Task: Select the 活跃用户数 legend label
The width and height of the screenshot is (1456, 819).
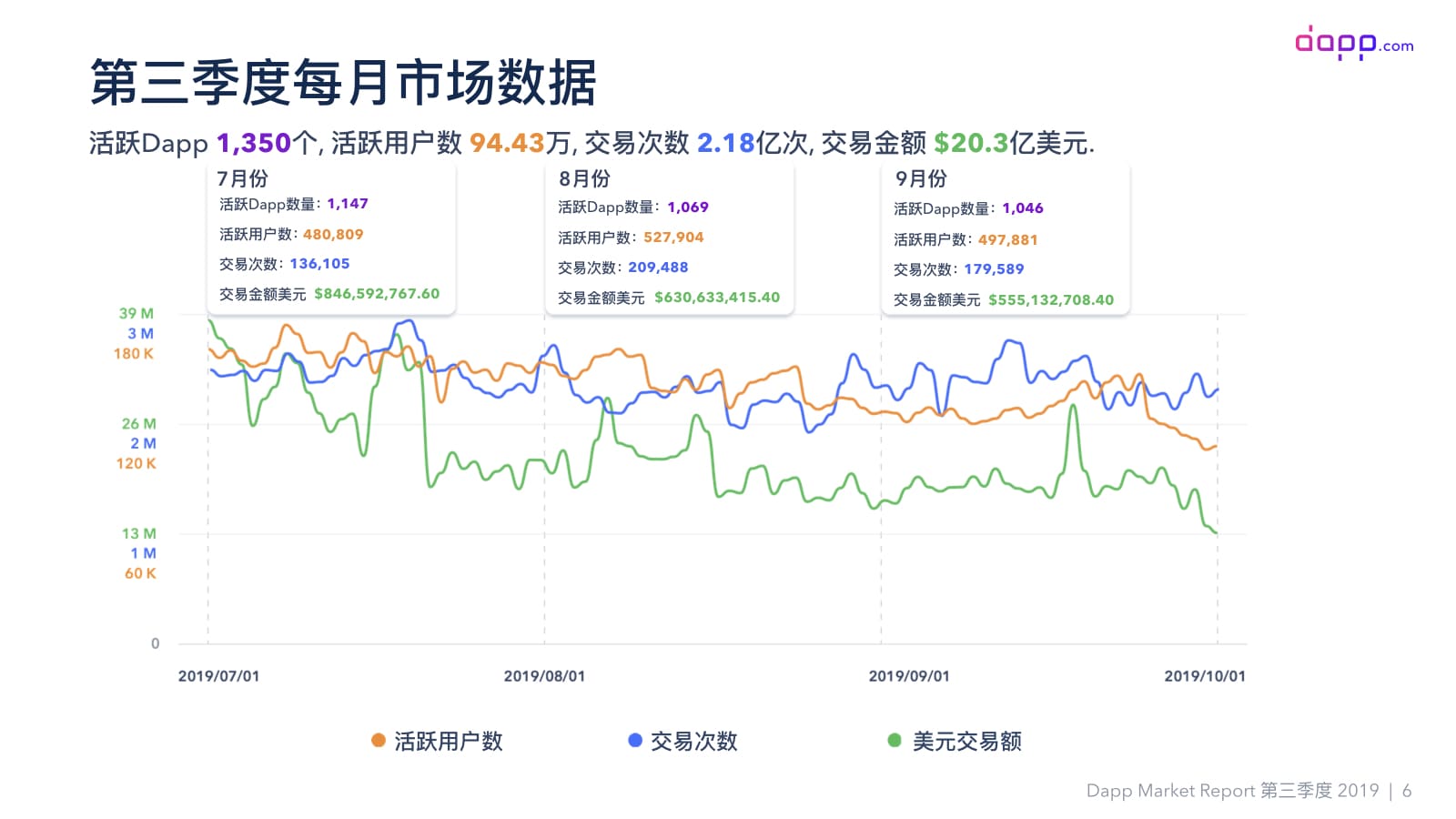Action: tap(449, 742)
